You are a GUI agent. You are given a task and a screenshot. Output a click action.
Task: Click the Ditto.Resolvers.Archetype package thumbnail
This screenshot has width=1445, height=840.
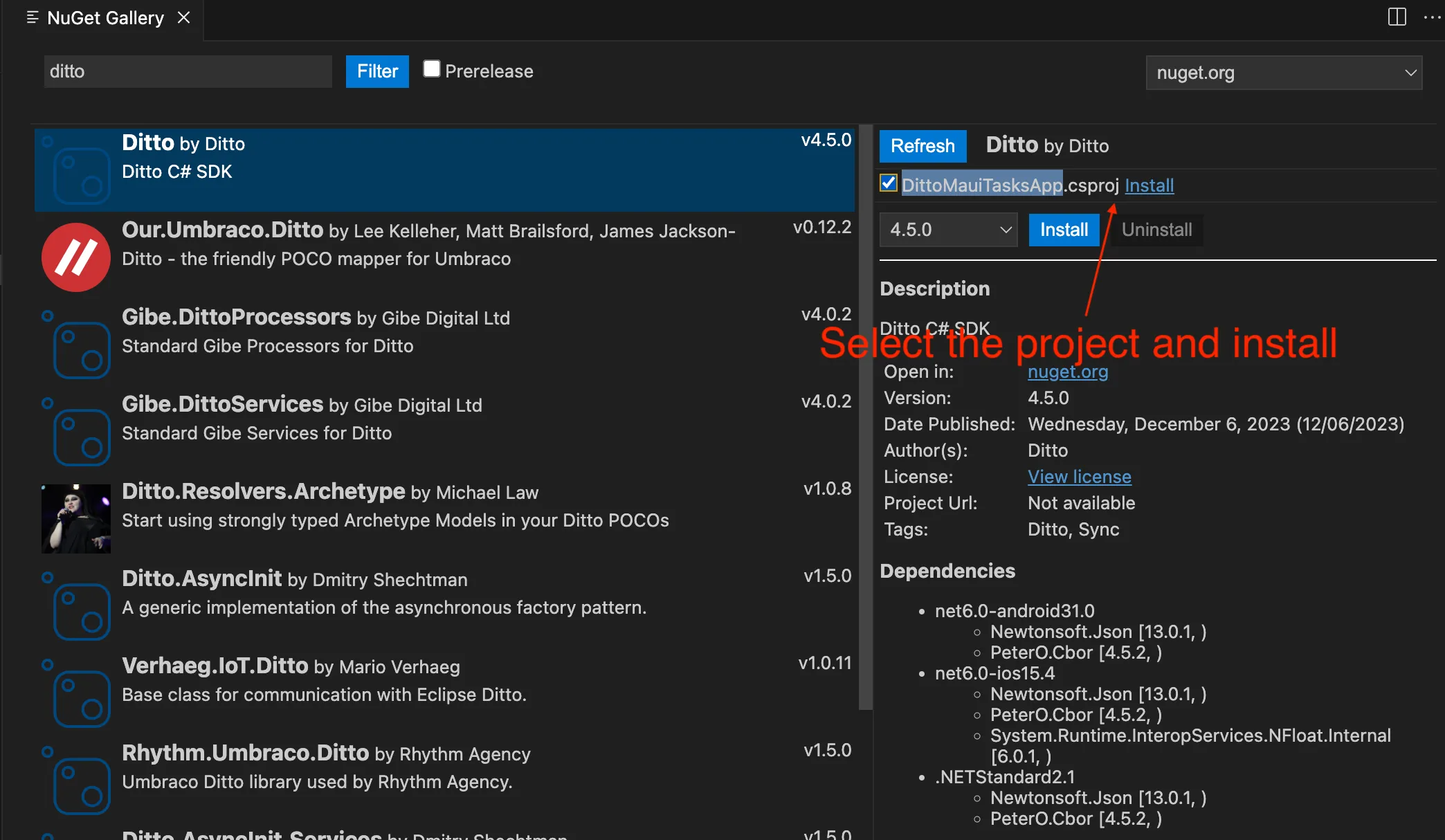[x=76, y=519]
